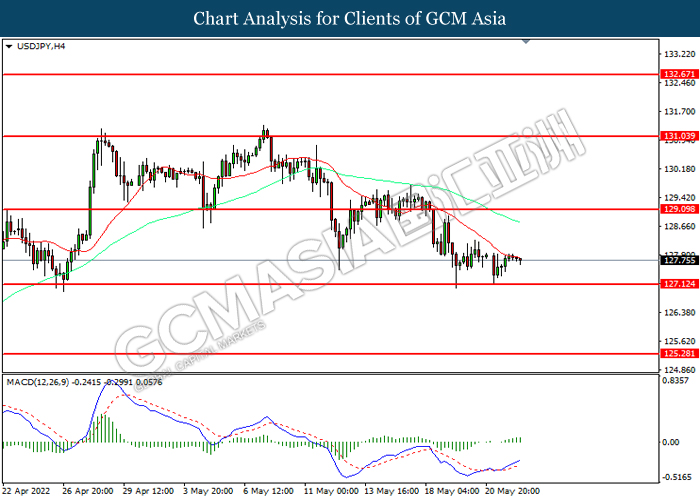The width and height of the screenshot is (700, 500).
Task: Click the 126.380 value on price axis
Action: click(x=679, y=312)
